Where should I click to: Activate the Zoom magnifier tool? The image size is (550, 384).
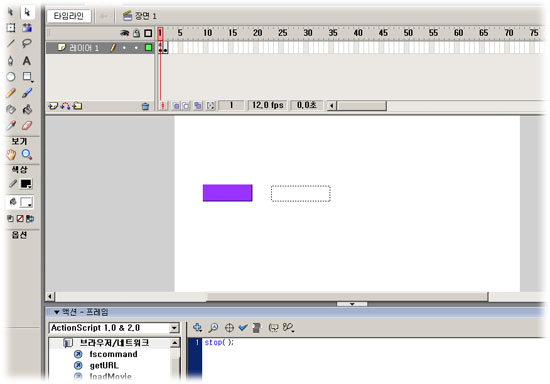[27, 154]
